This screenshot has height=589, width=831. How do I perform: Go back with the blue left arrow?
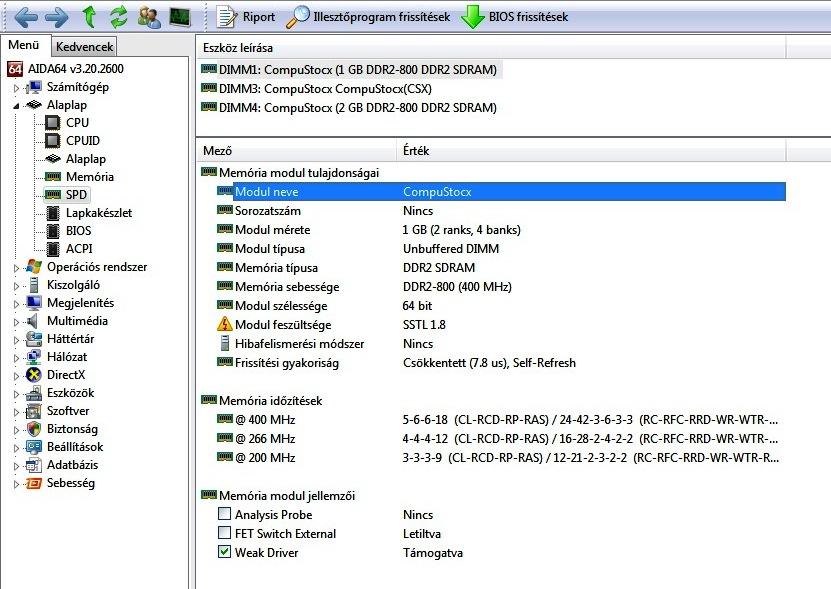pyautogui.click(x=26, y=17)
